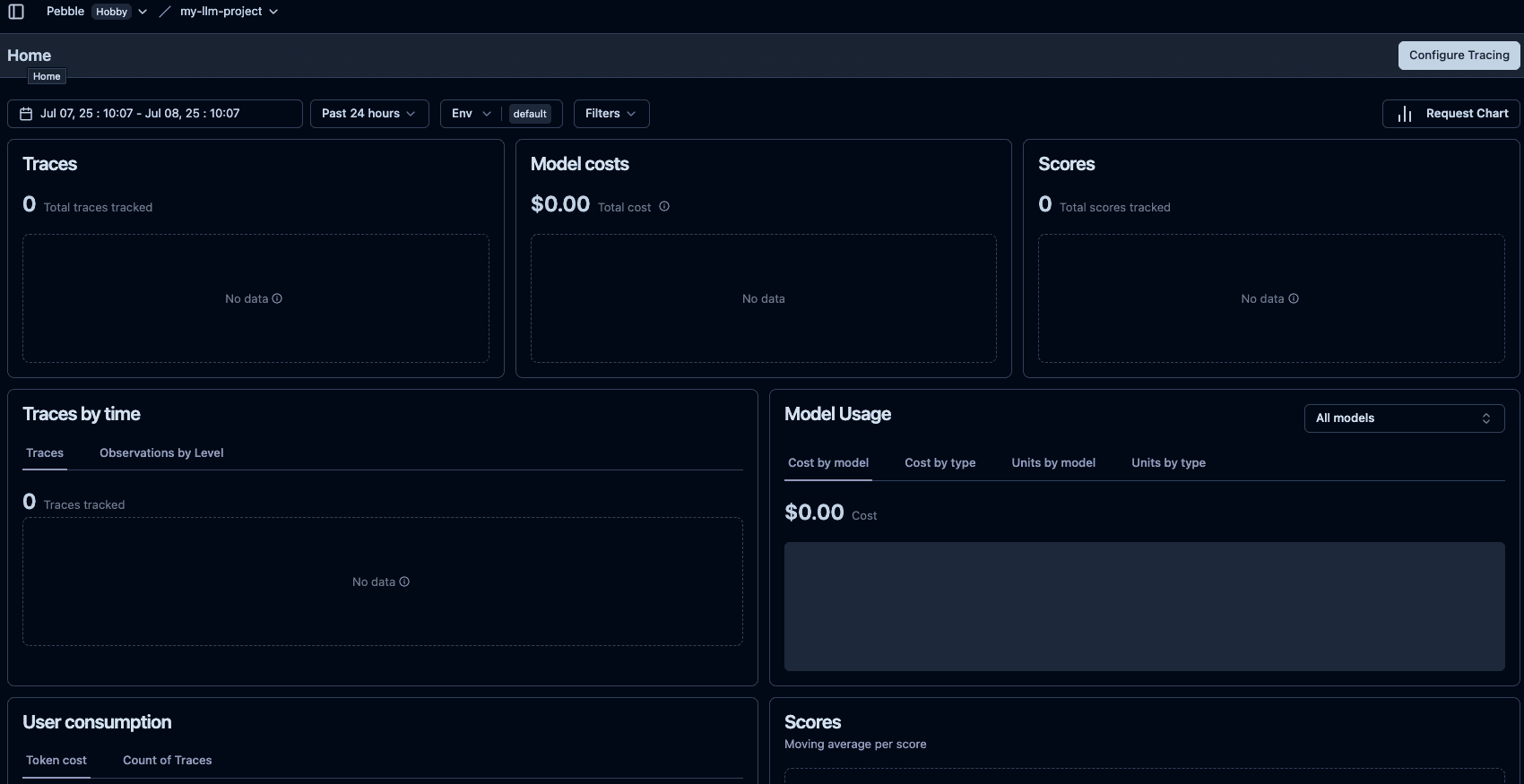
Task: Open the date range picker field
Action: tap(155, 114)
